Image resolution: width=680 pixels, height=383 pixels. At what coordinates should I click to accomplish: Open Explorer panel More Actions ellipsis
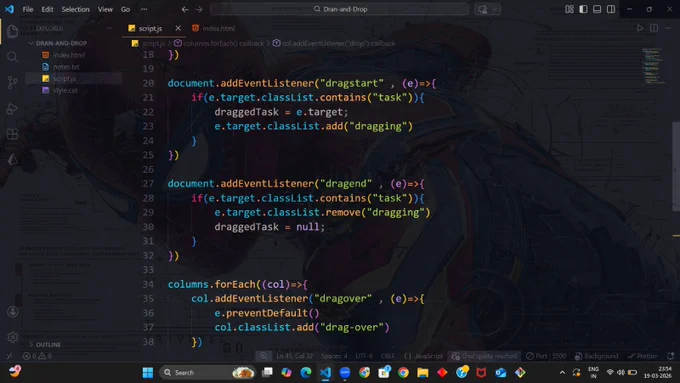tap(110, 28)
